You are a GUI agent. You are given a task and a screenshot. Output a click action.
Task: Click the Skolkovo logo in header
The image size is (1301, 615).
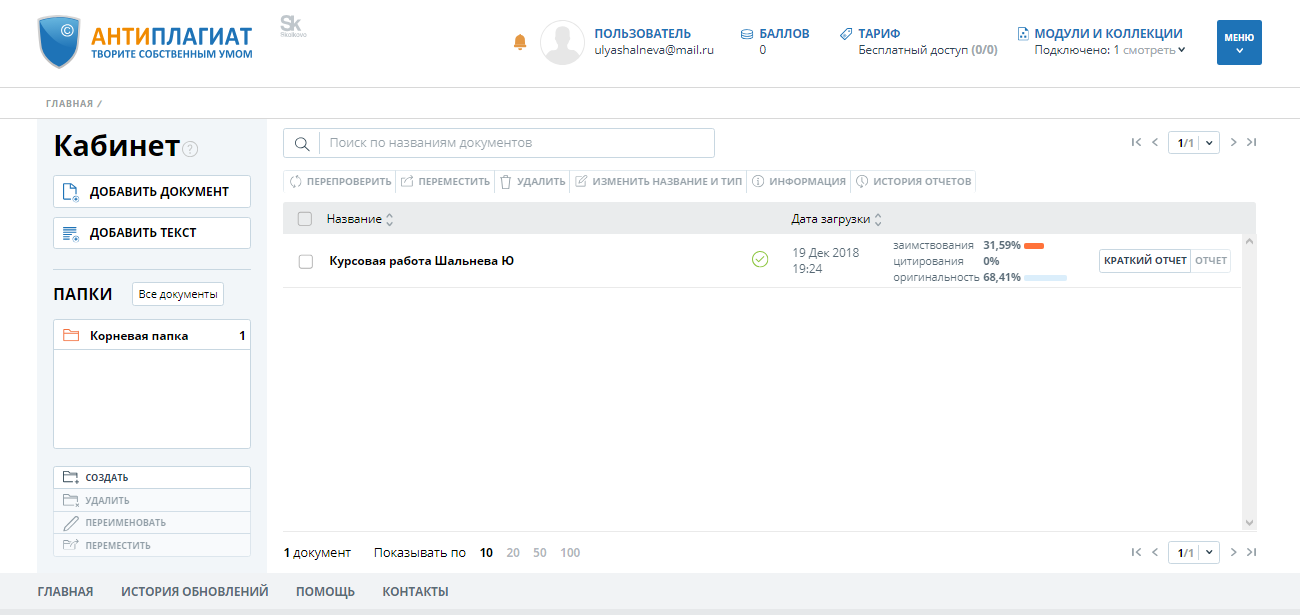[x=291, y=27]
